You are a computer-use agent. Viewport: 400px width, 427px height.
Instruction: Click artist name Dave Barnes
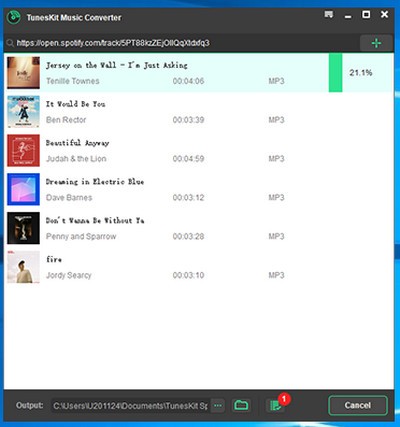(69, 198)
